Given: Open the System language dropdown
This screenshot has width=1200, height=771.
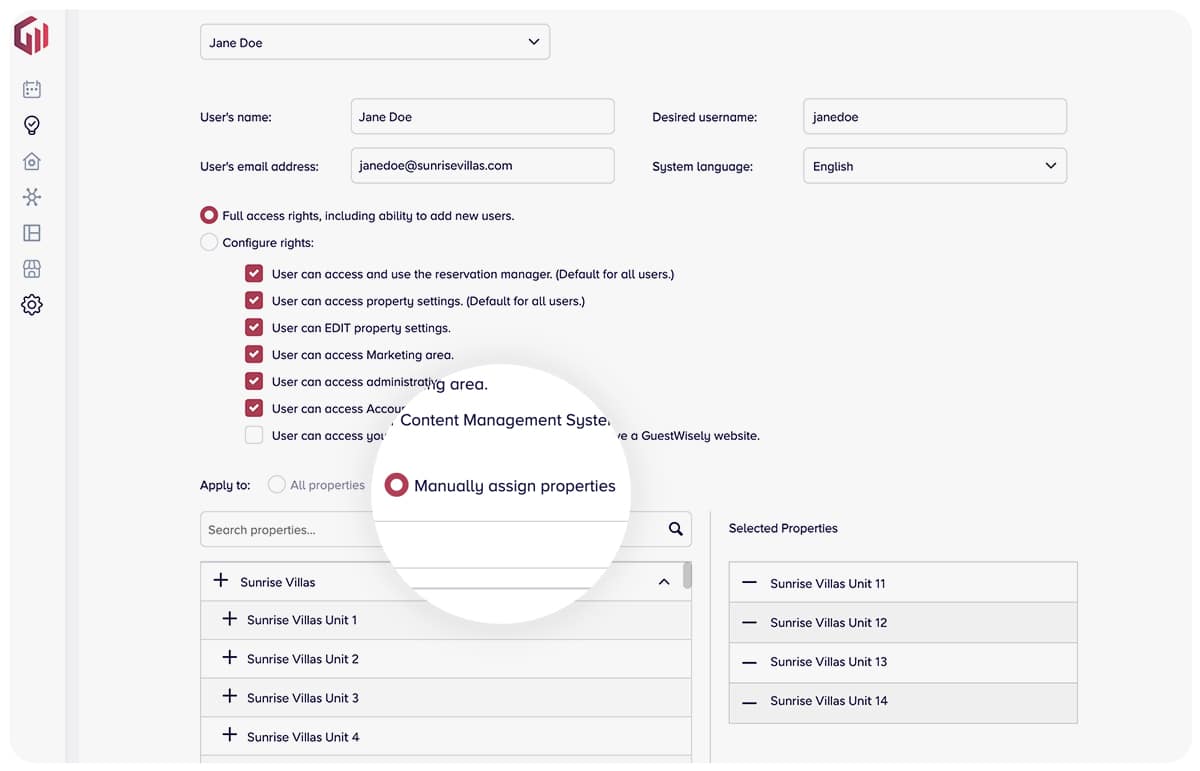Looking at the screenshot, I should pyautogui.click(x=934, y=166).
